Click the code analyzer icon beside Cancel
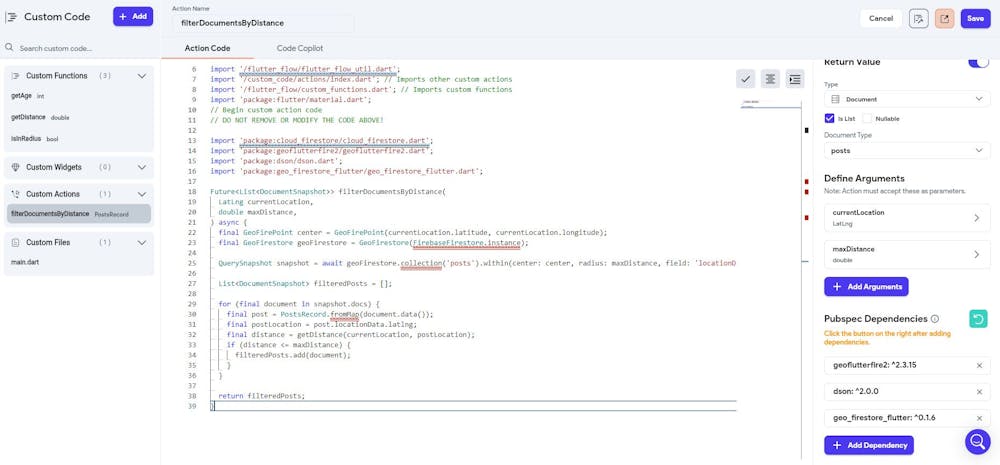Viewport: 1000px width, 465px height. coord(918,18)
